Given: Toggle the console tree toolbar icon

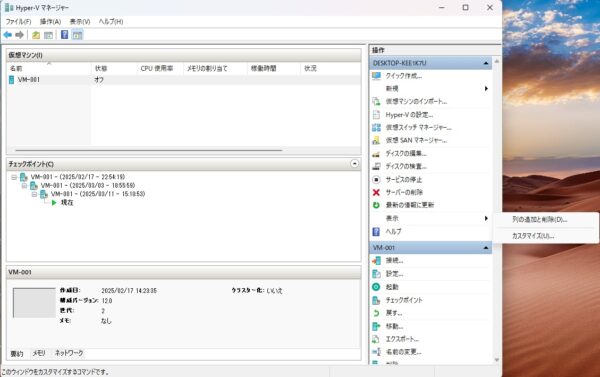Looking at the screenshot, I should coord(49,35).
